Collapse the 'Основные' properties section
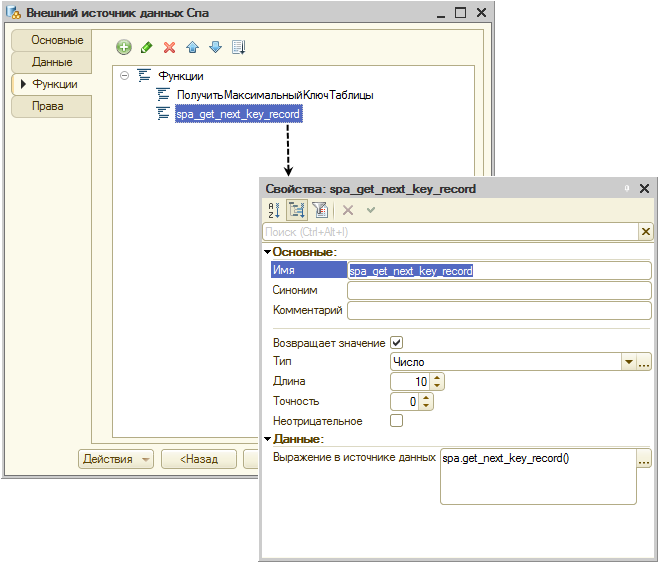 (267, 252)
